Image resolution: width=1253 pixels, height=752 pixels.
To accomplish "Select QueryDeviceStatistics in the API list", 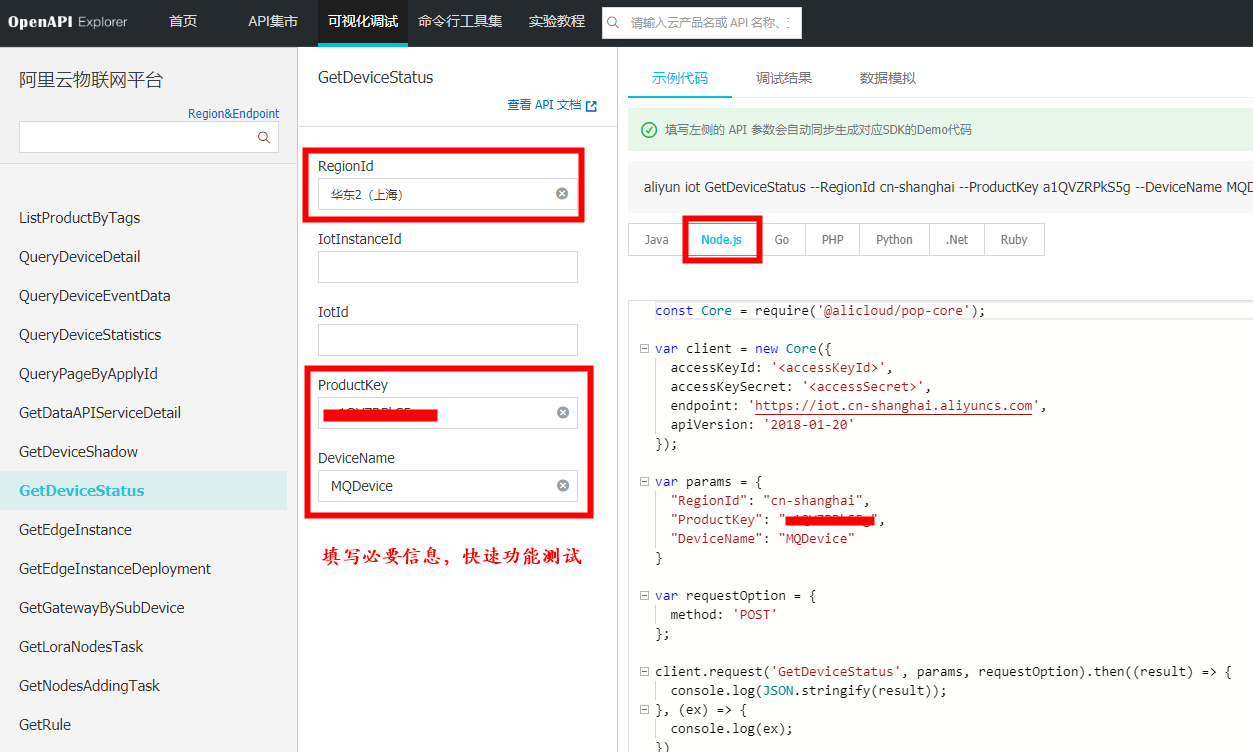I will 90,335.
